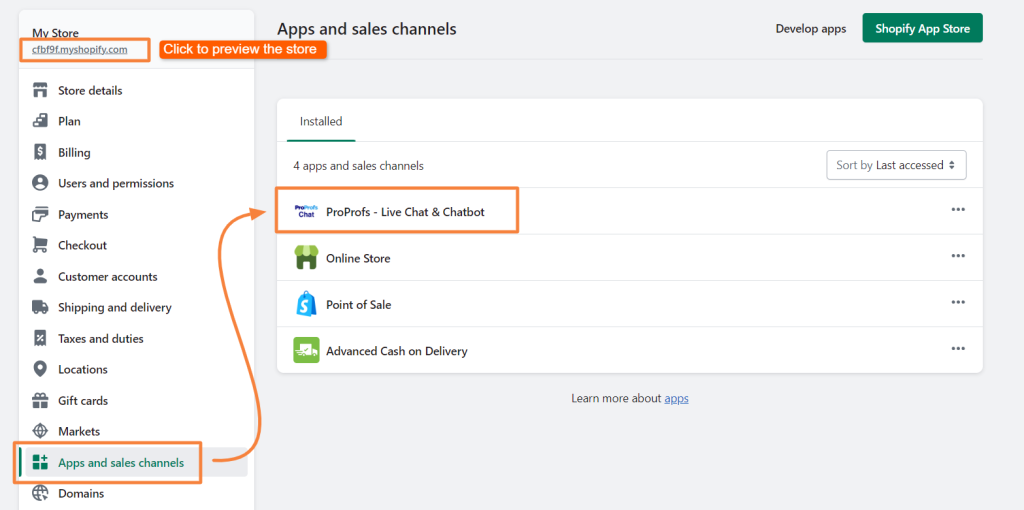This screenshot has height=510, width=1024.
Task: Click the Apps and sales channels grid icon
Action: [40, 462]
